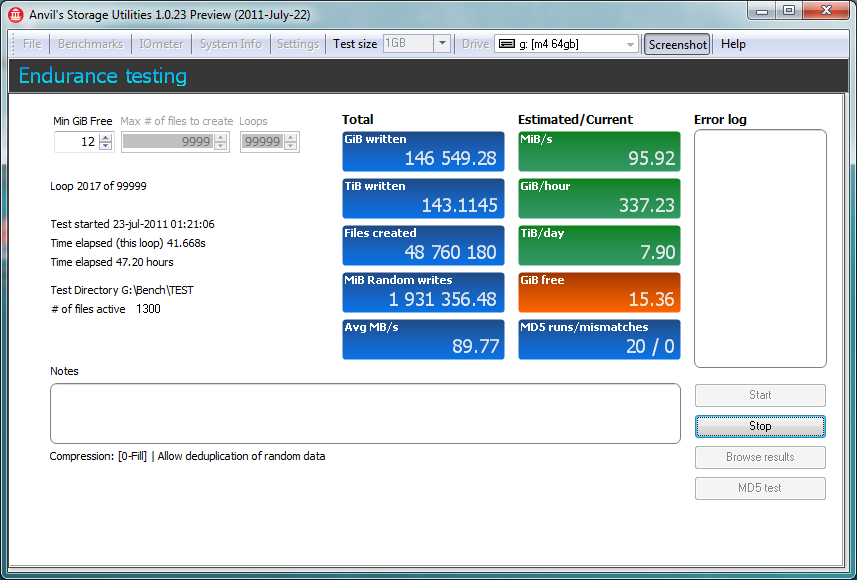The width and height of the screenshot is (857, 580).
Task: Select the Avg MB/s tile
Action: pos(423,339)
